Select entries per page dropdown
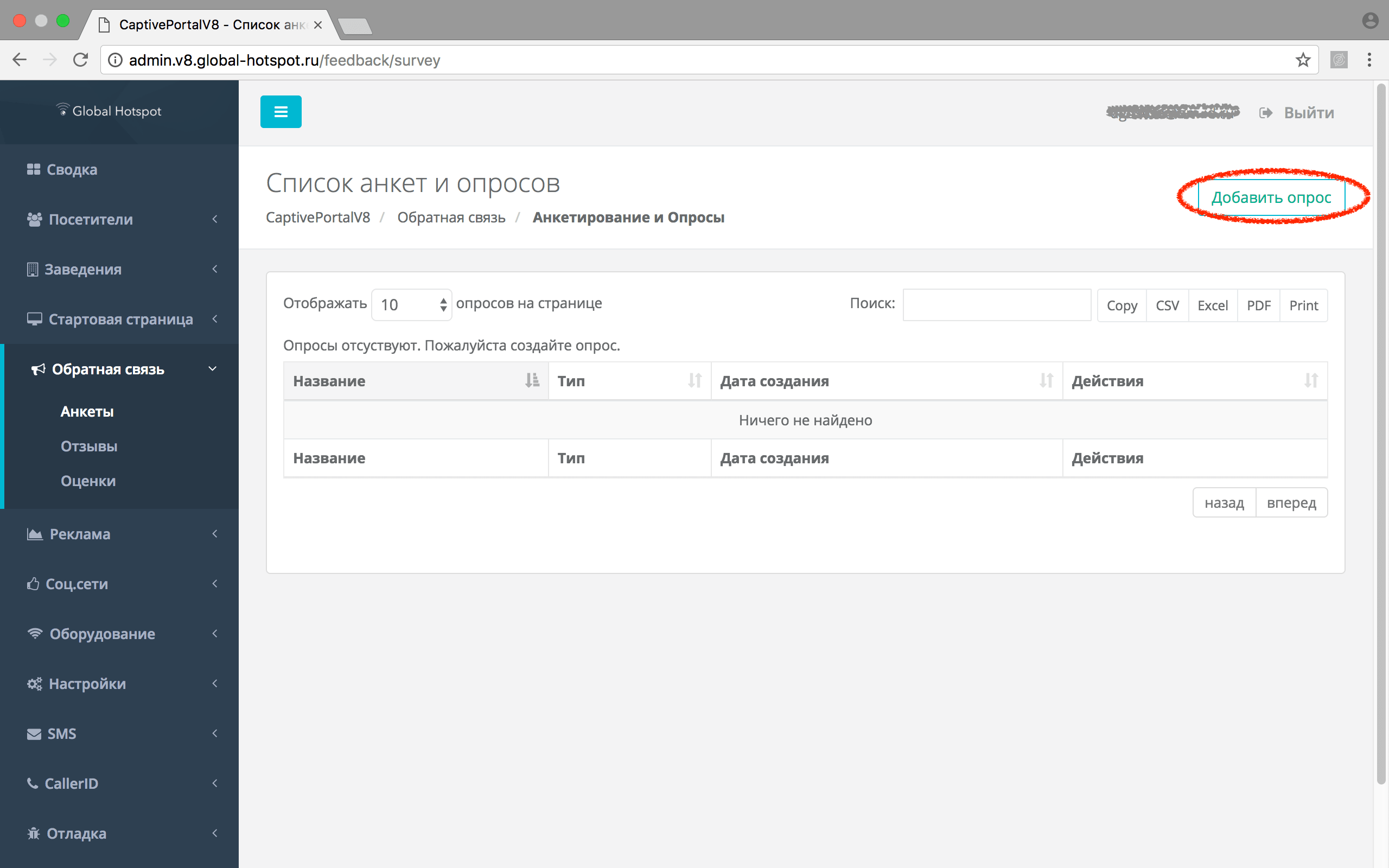The height and width of the screenshot is (868, 1389). pos(410,304)
